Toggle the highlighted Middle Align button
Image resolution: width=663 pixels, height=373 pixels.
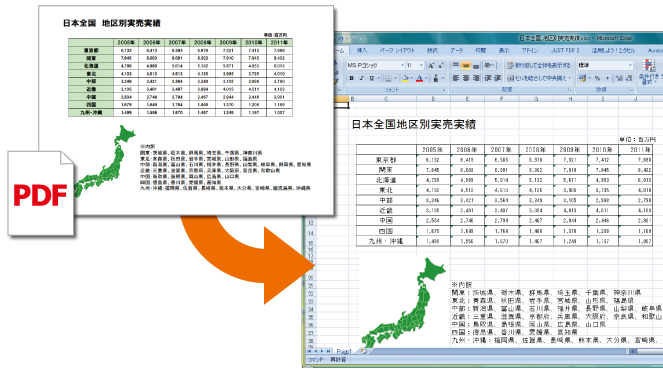(x=466, y=66)
